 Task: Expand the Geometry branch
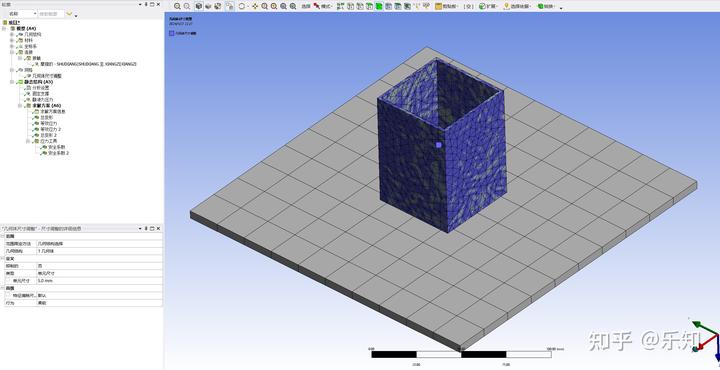pyautogui.click(x=12, y=34)
